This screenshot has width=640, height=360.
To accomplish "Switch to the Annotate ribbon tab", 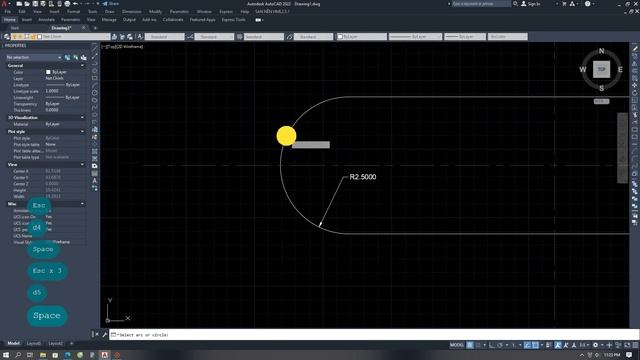I will click(46, 20).
